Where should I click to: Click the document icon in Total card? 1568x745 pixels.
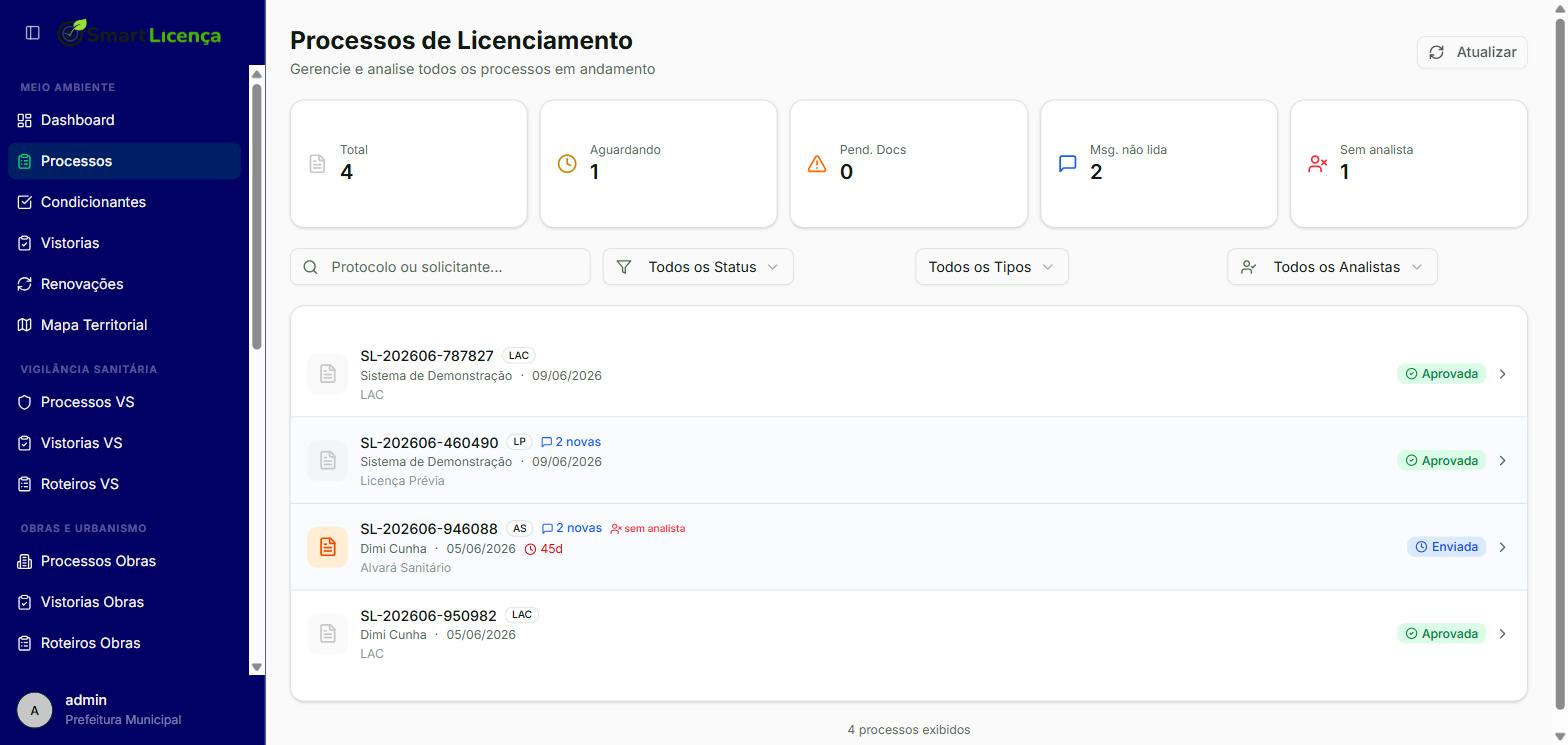pyautogui.click(x=317, y=163)
